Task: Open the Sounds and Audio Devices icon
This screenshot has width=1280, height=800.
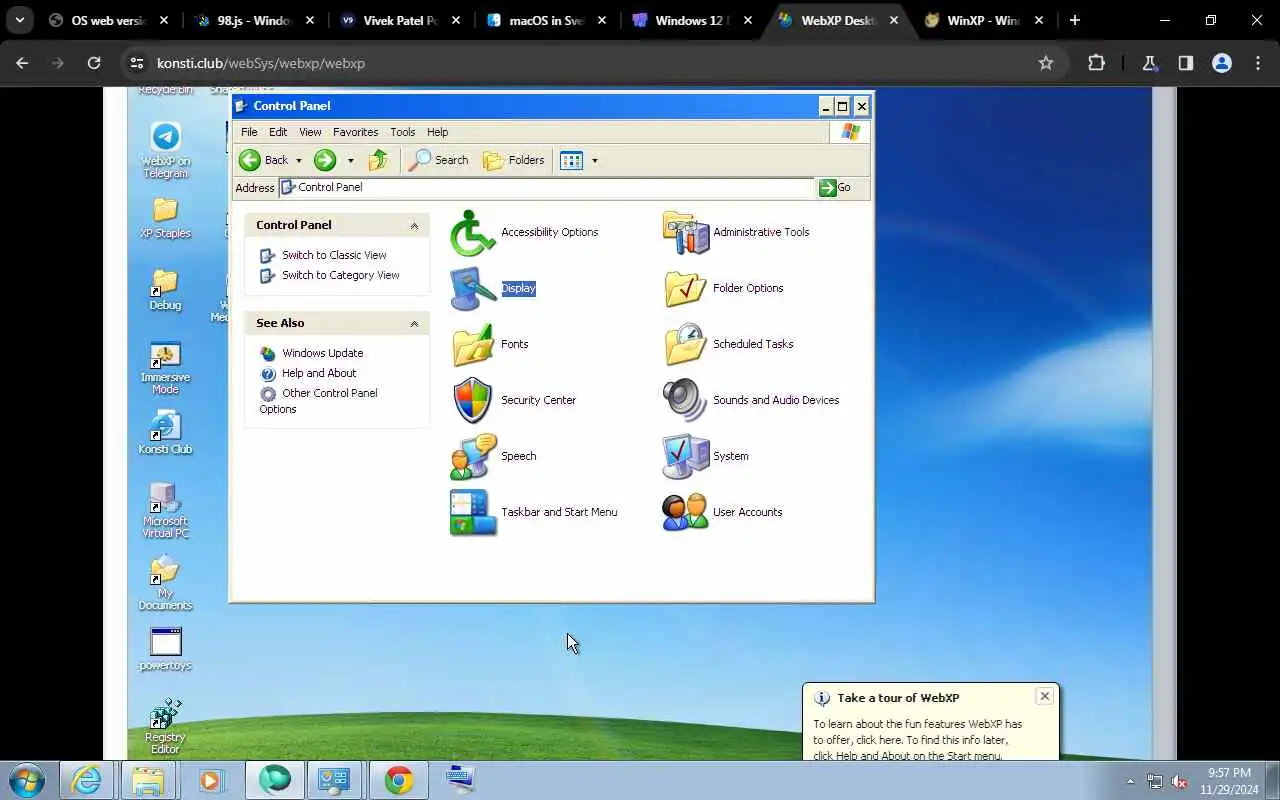Action: 685,400
